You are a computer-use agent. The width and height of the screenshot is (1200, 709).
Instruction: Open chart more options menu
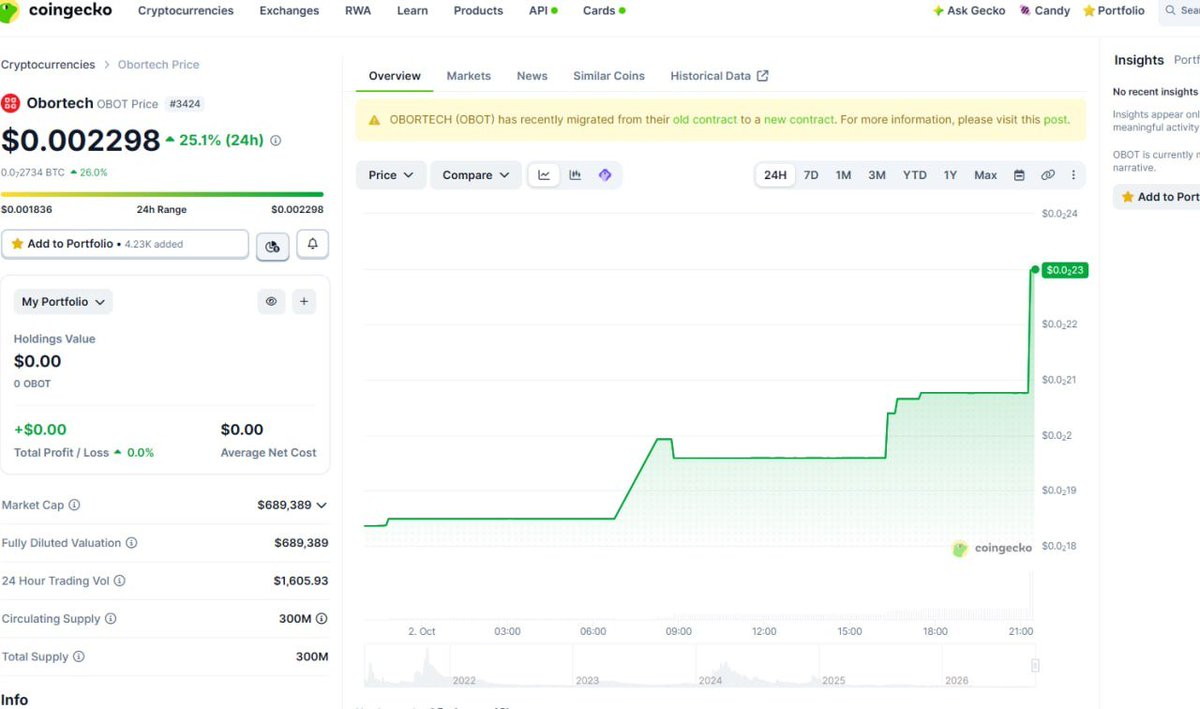[1074, 175]
